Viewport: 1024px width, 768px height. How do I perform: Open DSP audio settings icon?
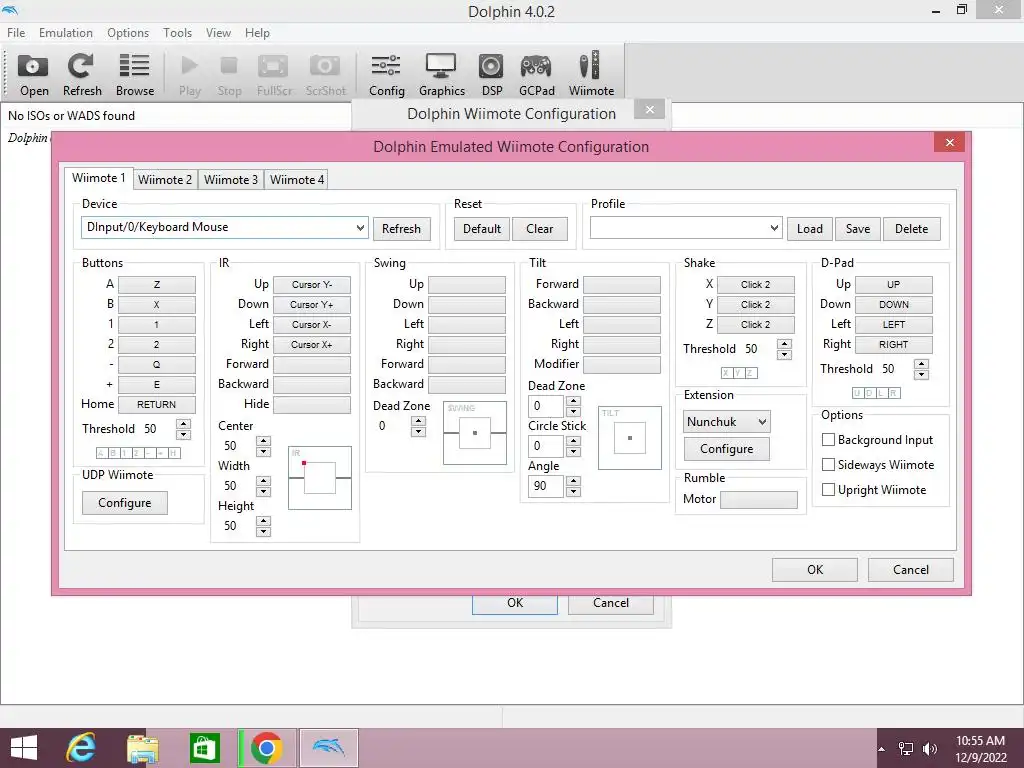(x=492, y=74)
